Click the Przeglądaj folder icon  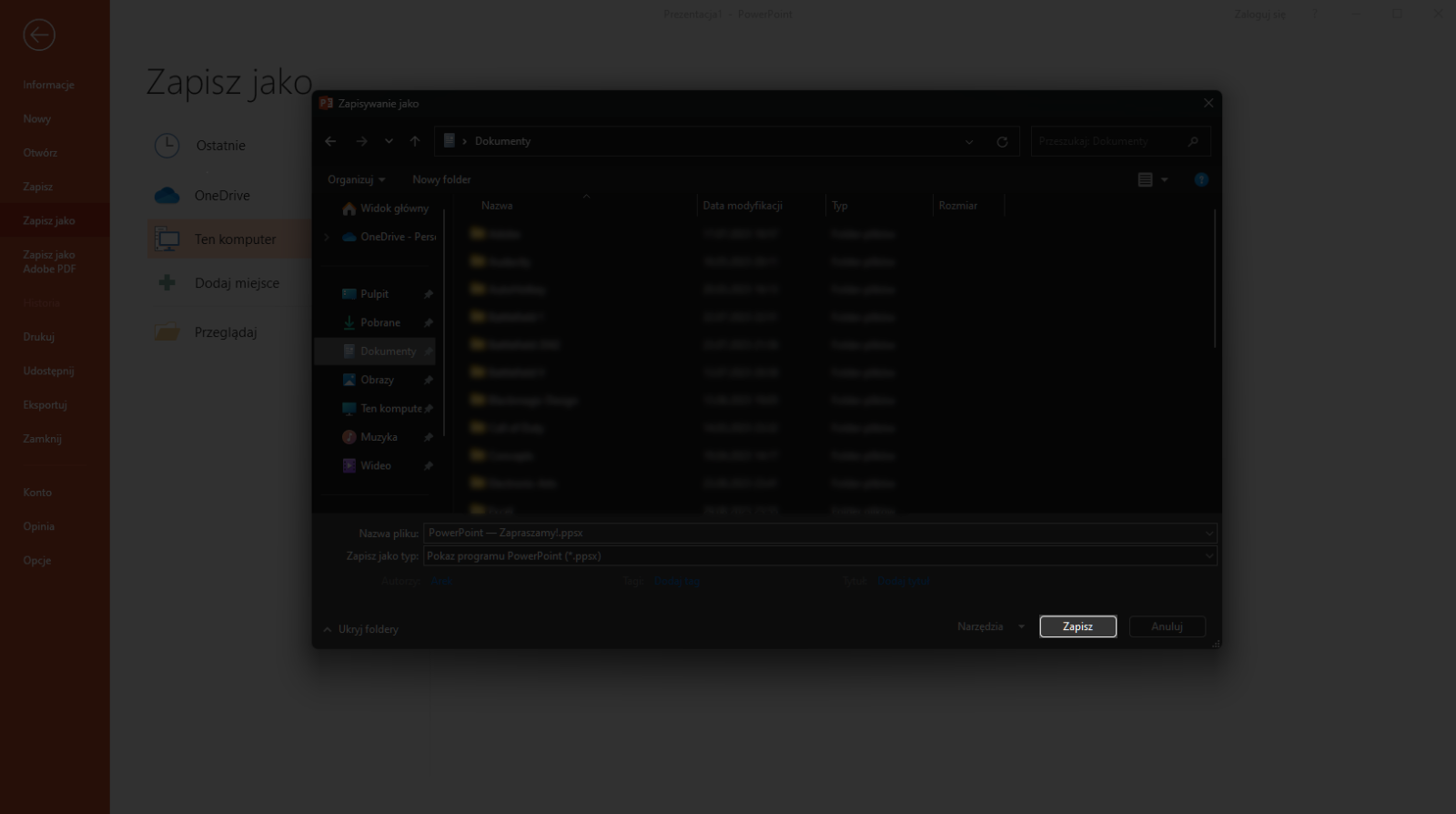pos(167,332)
